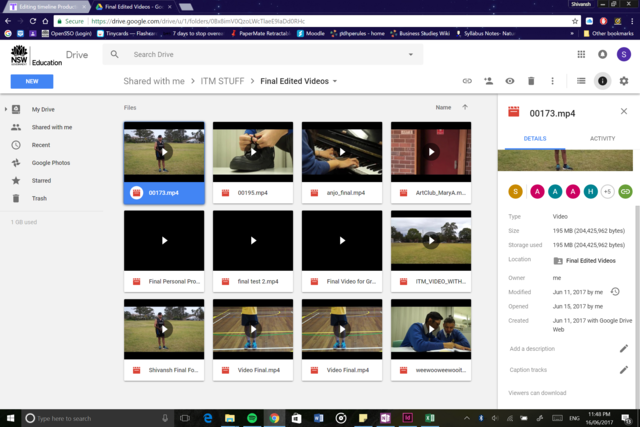The height and width of the screenshot is (427, 640).
Task: Click the teal H sharing avatar
Action: 590,191
